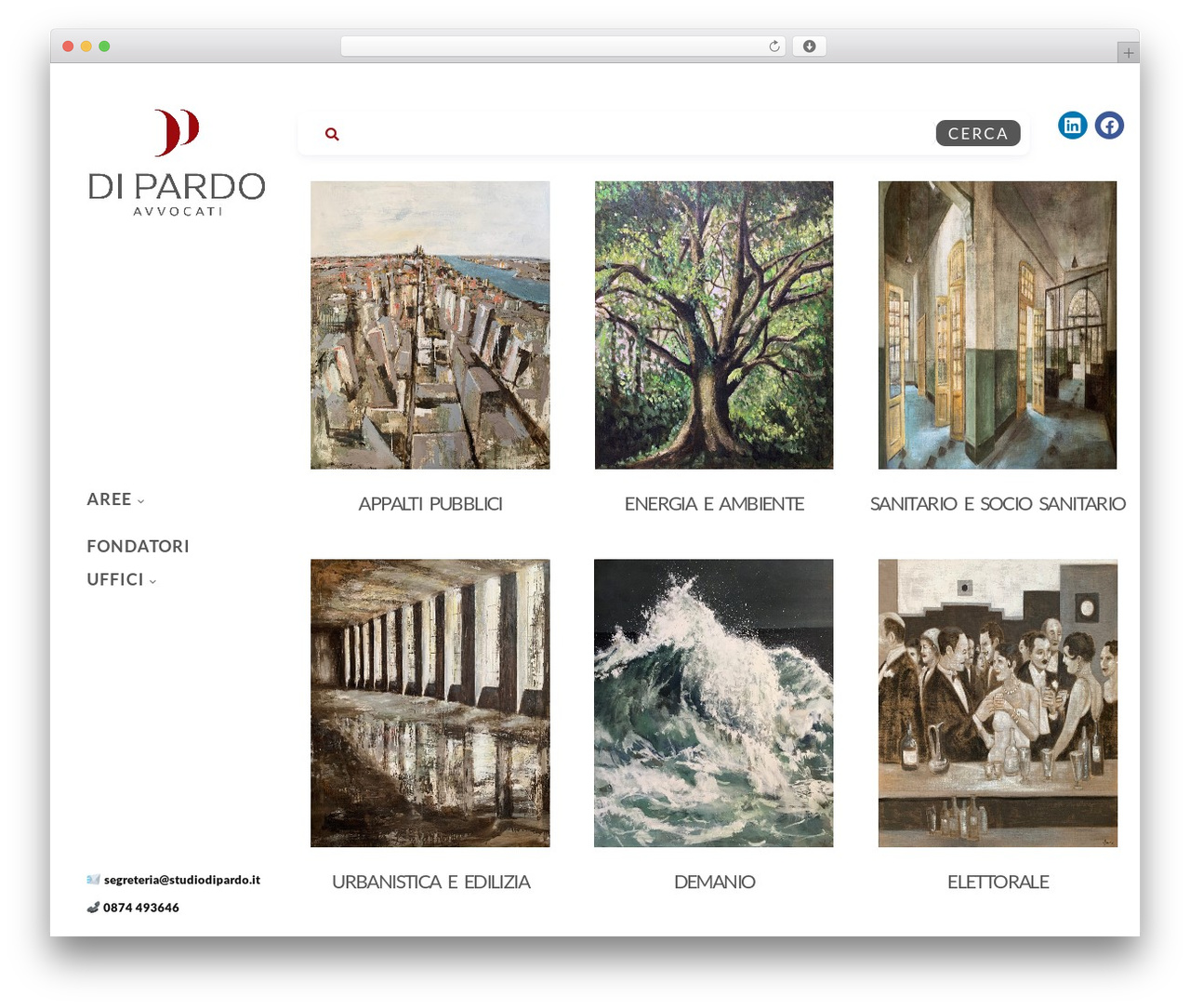This screenshot has height=1008, width=1190.
Task: Click the Di Pardo Avvocati logo
Action: 177,163
